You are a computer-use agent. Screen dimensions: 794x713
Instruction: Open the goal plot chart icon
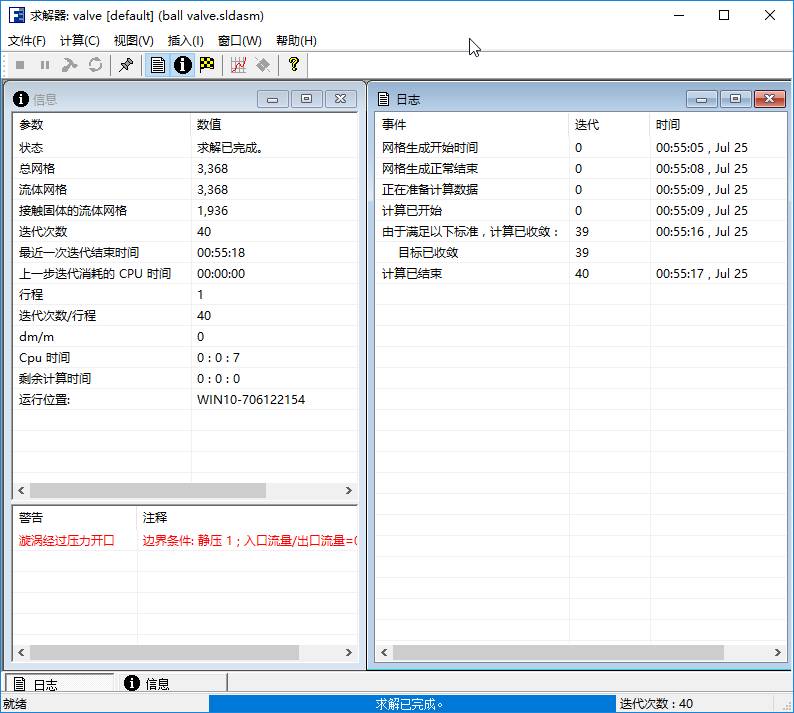(238, 65)
